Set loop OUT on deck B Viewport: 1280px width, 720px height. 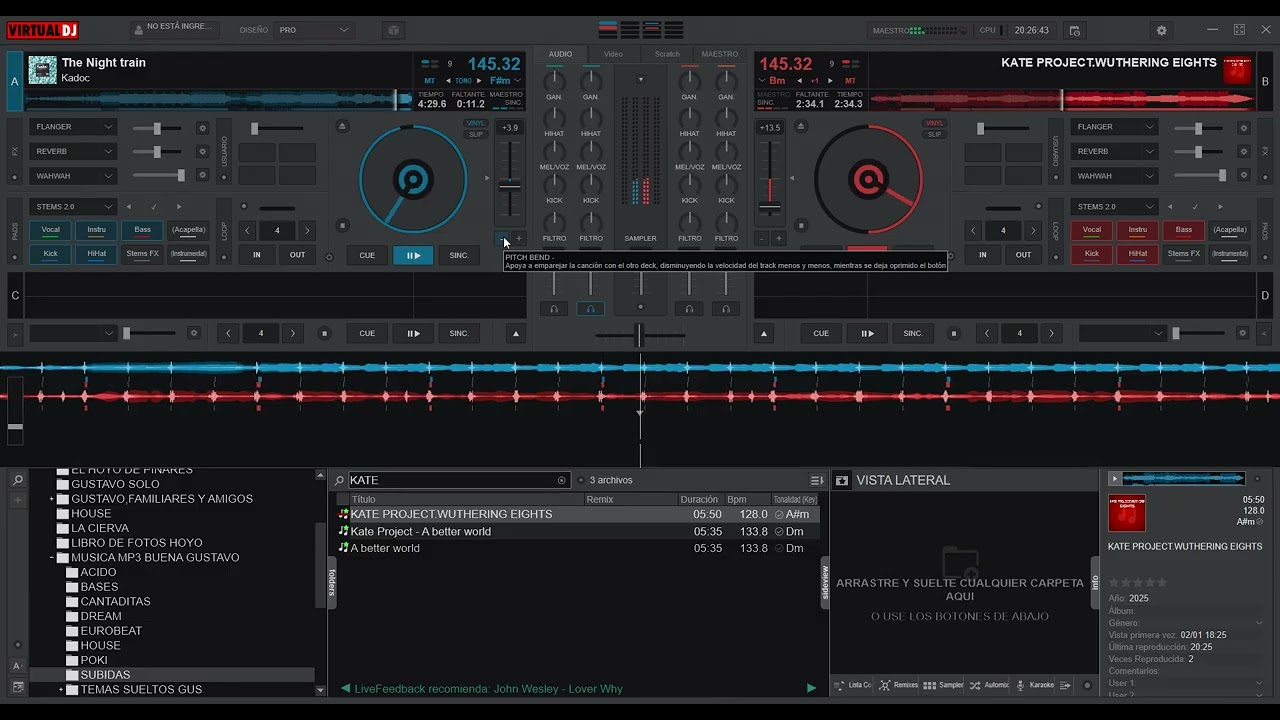(1023, 255)
